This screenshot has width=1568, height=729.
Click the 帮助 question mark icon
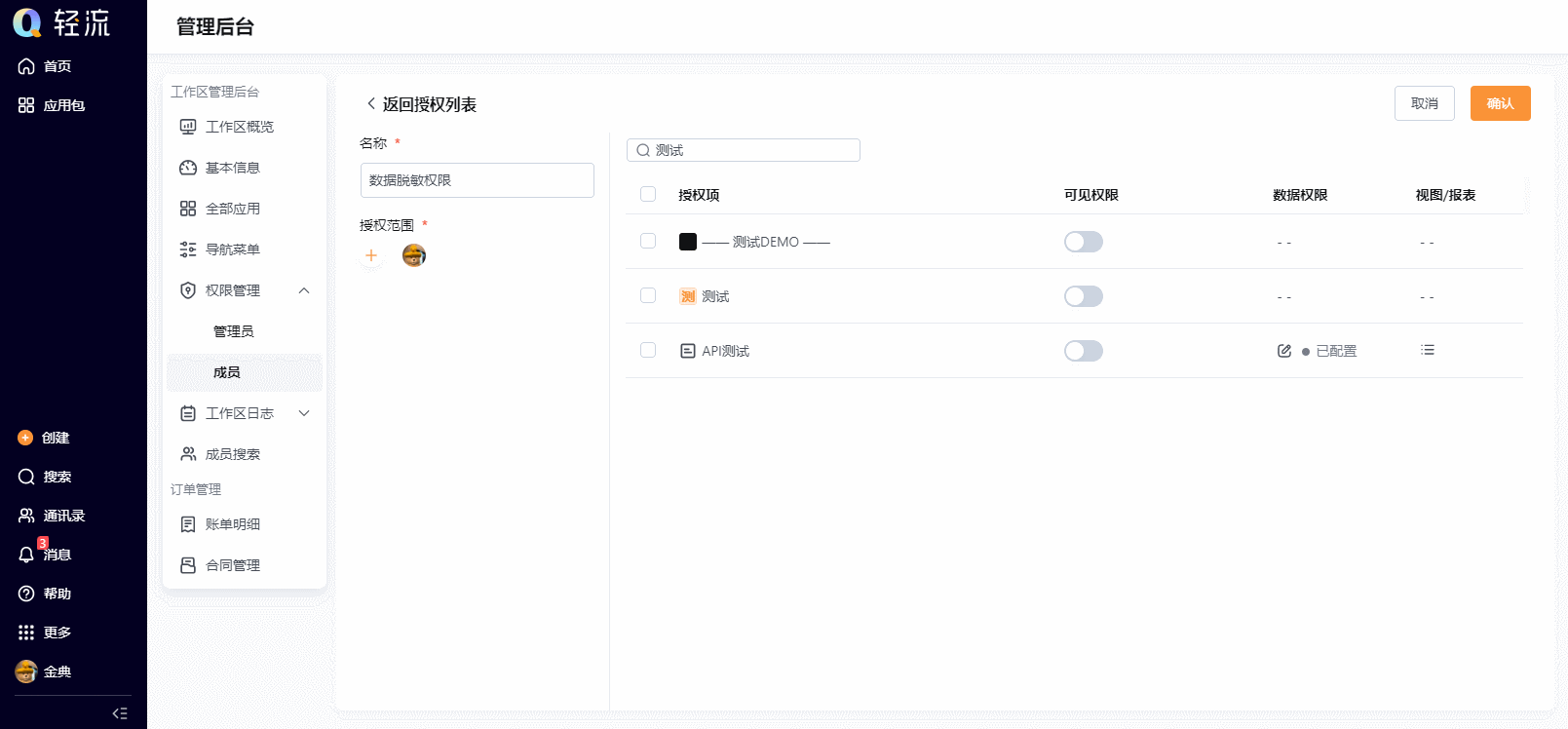(26, 594)
